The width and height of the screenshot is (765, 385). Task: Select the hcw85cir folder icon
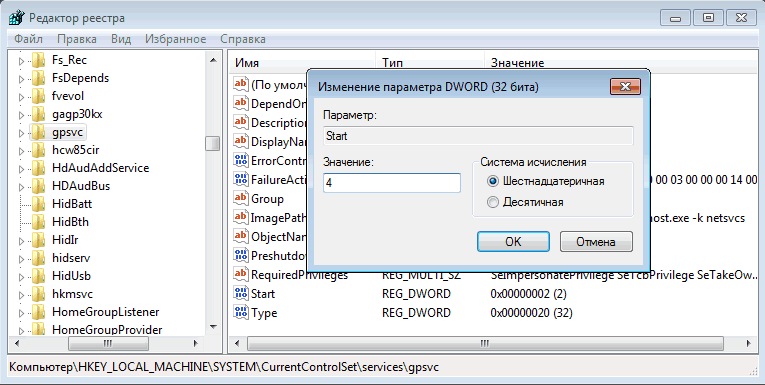(39, 150)
